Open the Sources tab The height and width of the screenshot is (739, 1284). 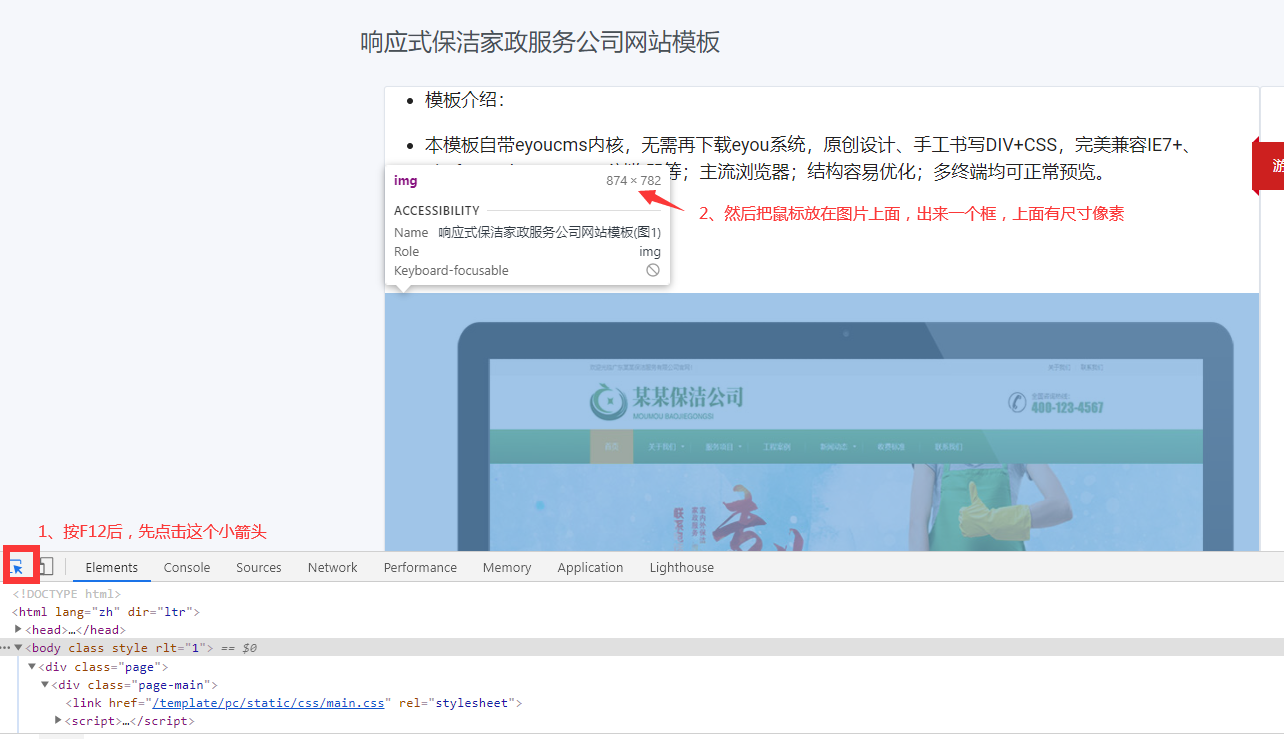click(x=259, y=567)
